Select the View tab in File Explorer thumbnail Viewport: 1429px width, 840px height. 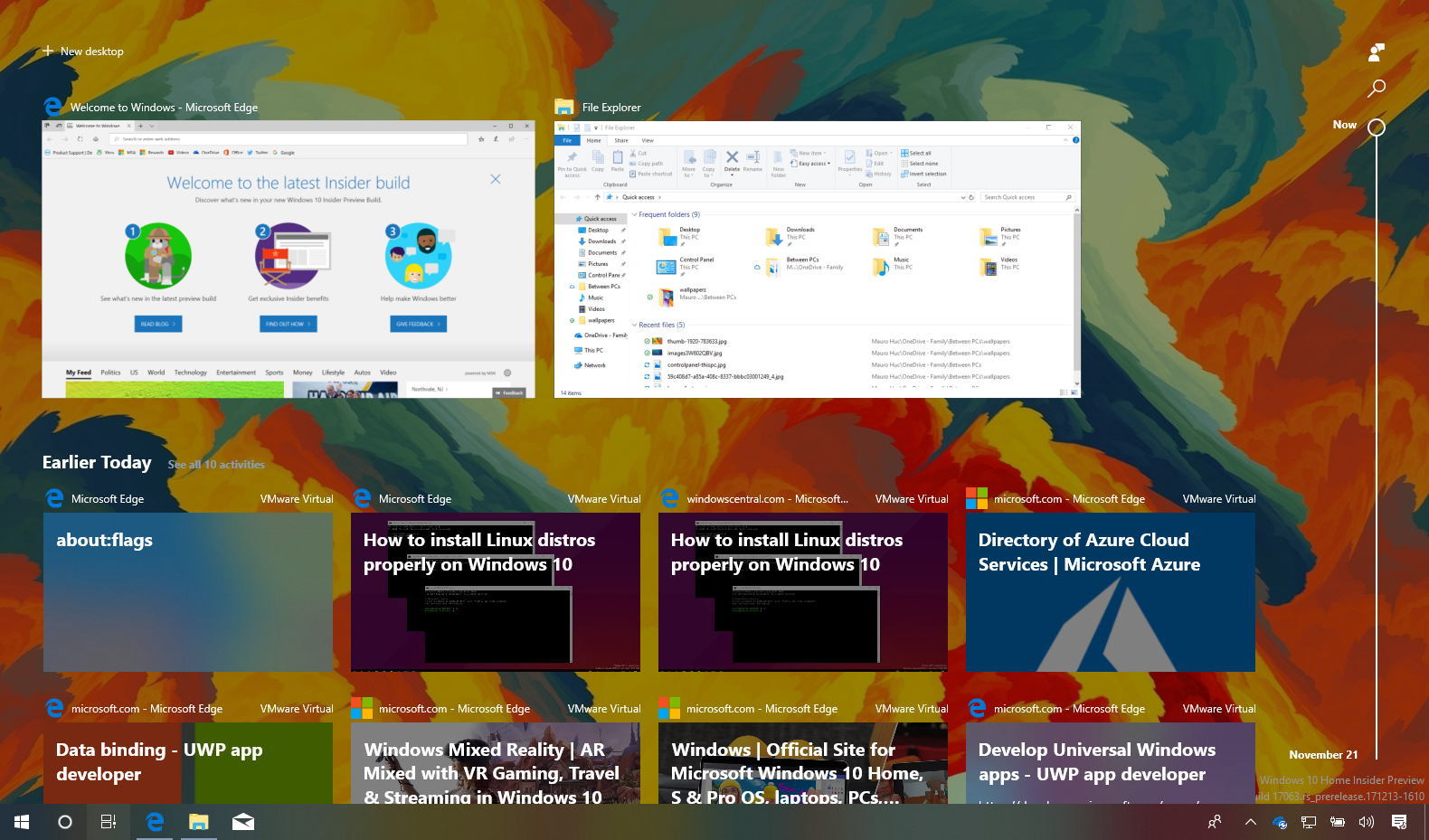pyautogui.click(x=648, y=140)
